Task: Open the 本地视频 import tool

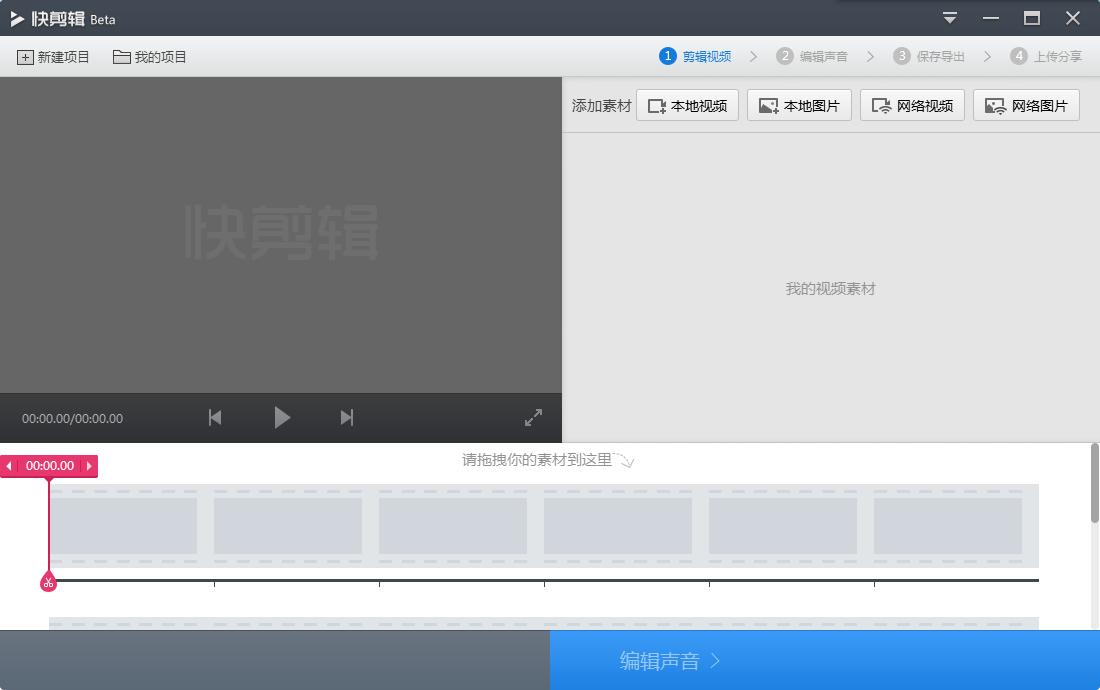Action: click(687, 105)
